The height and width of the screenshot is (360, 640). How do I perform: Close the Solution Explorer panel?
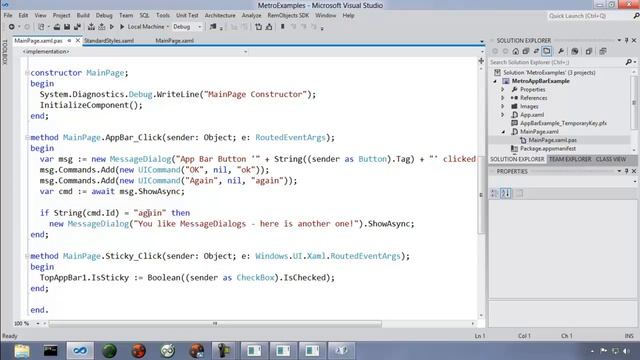tap(634, 40)
